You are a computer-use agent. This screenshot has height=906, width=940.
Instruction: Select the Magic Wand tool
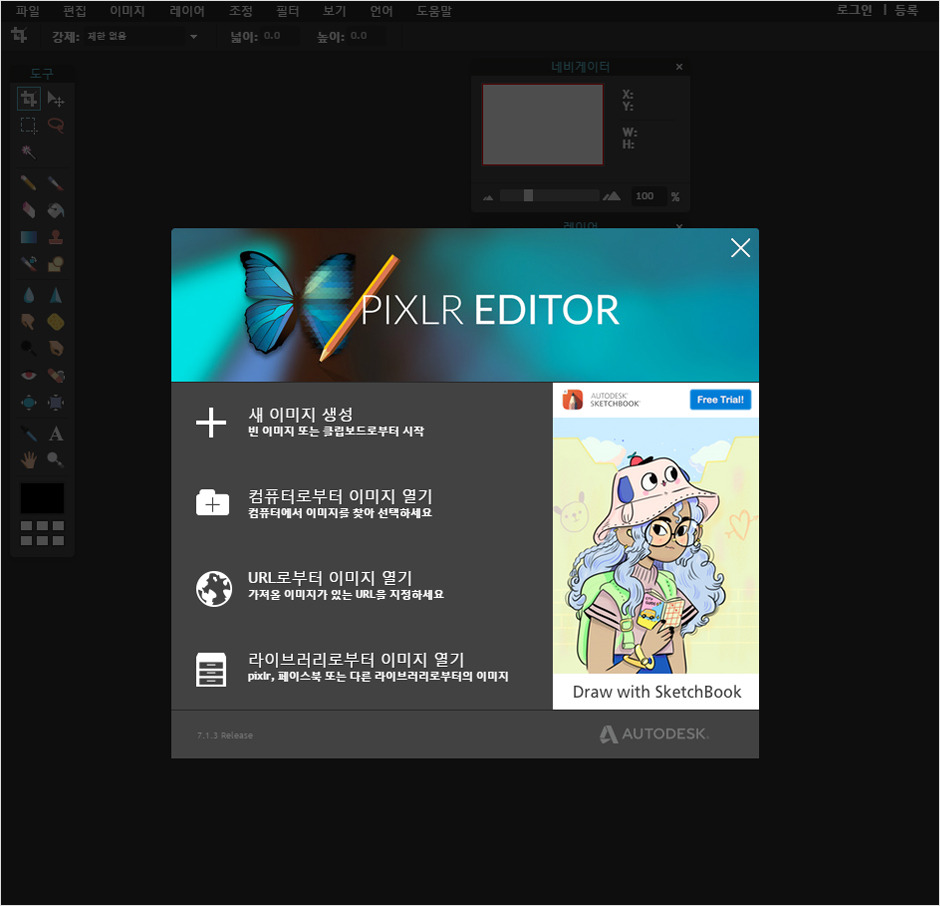29,152
